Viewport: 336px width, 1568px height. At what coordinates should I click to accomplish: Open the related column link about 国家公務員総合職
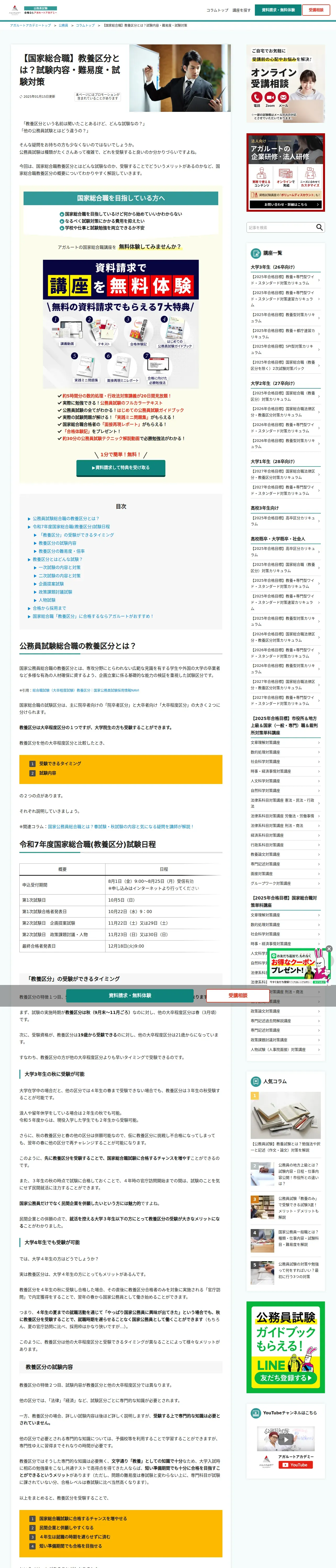click(121, 827)
